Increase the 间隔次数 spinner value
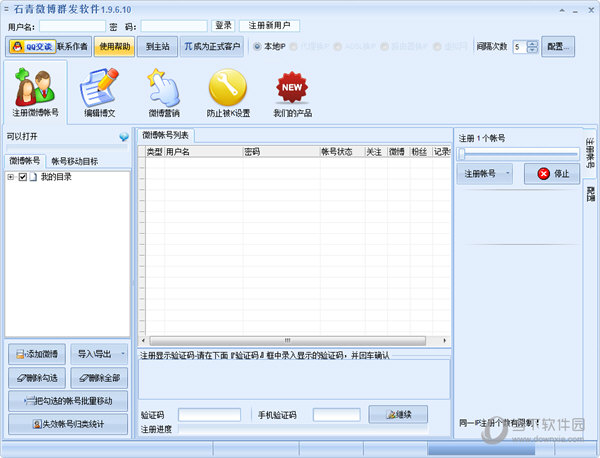The image size is (600, 458). coord(532,43)
